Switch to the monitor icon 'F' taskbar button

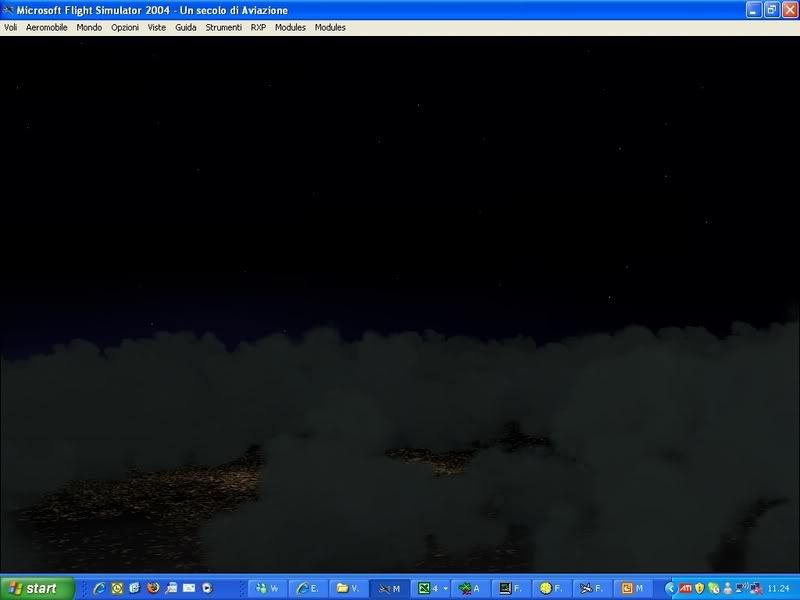[x=511, y=589]
